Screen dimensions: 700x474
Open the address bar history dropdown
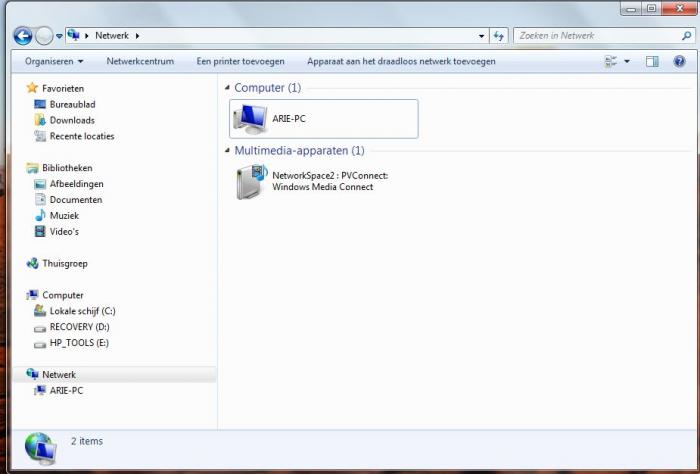(x=481, y=36)
